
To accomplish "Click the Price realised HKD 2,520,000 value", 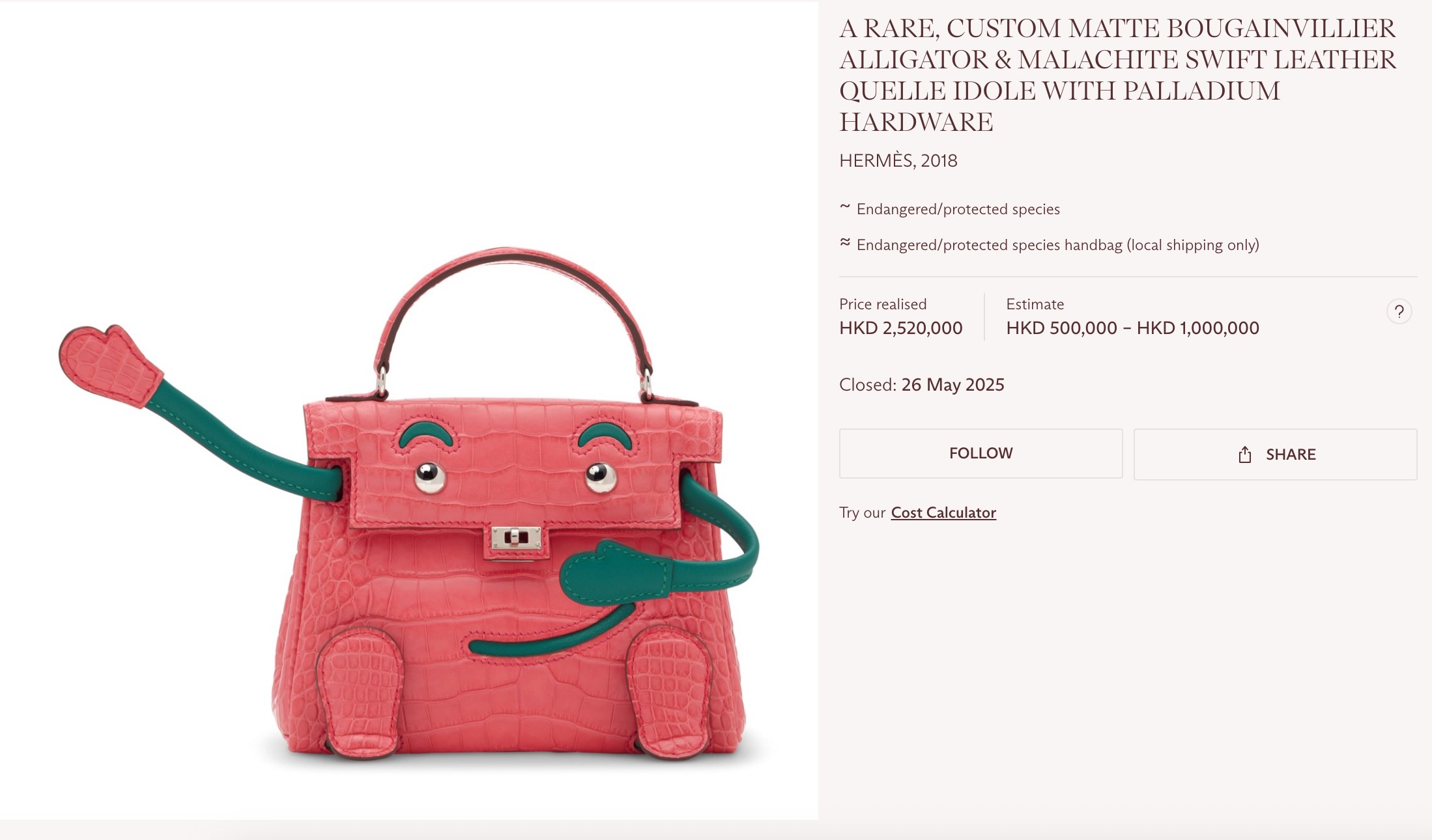I will click(900, 328).
